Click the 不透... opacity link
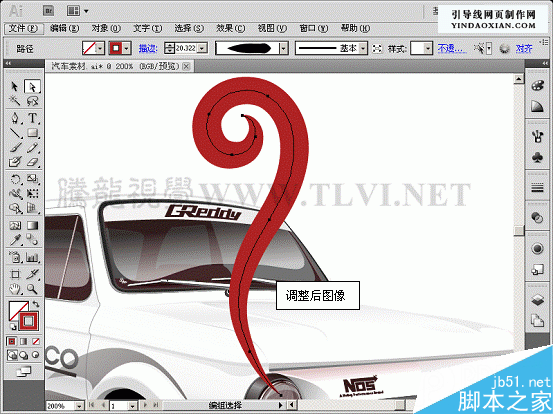Image resolution: width=553 pixels, height=414 pixels. (452, 48)
